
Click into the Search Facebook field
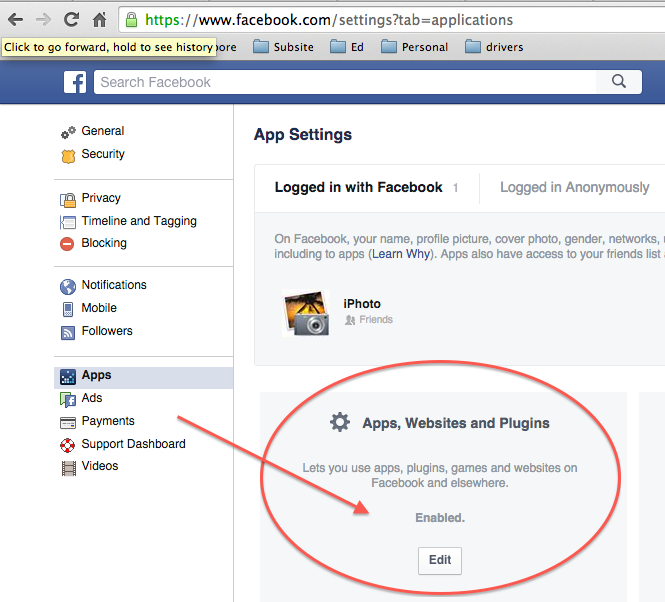tap(344, 82)
